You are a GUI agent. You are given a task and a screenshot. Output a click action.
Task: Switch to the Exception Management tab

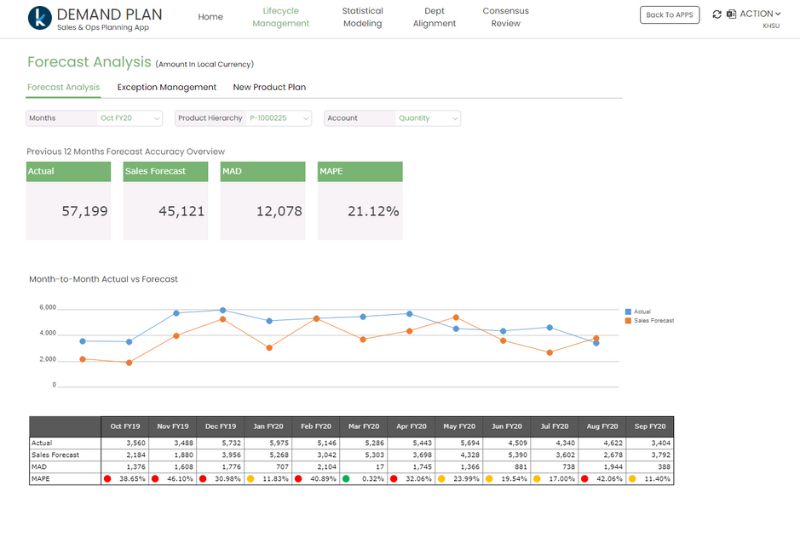166,87
